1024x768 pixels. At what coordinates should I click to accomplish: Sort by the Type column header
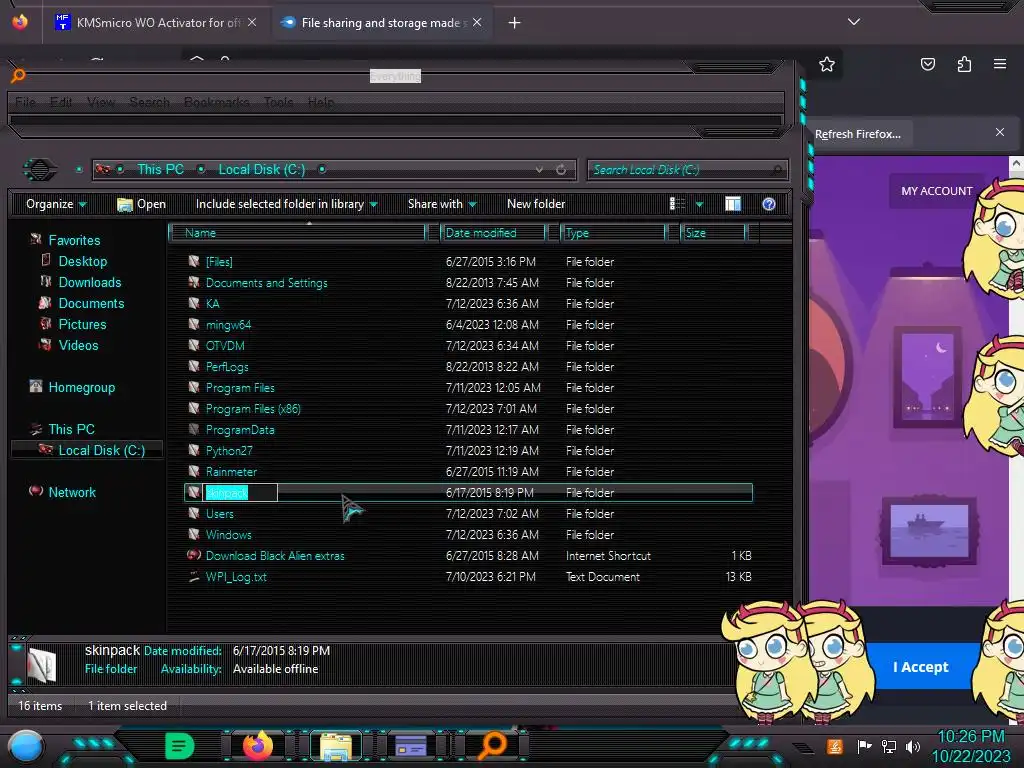coord(613,233)
